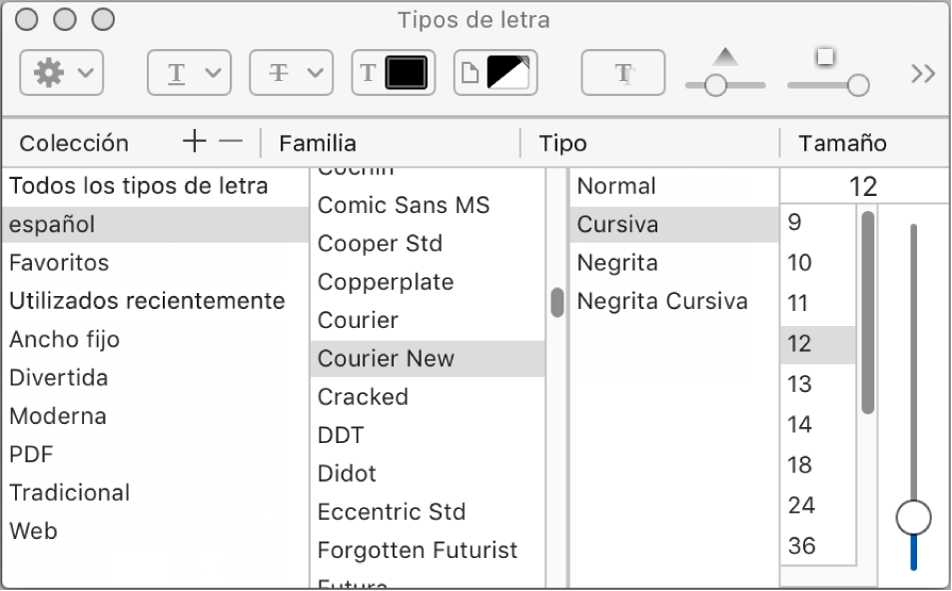Remove collection with the minus icon

[x=231, y=142]
